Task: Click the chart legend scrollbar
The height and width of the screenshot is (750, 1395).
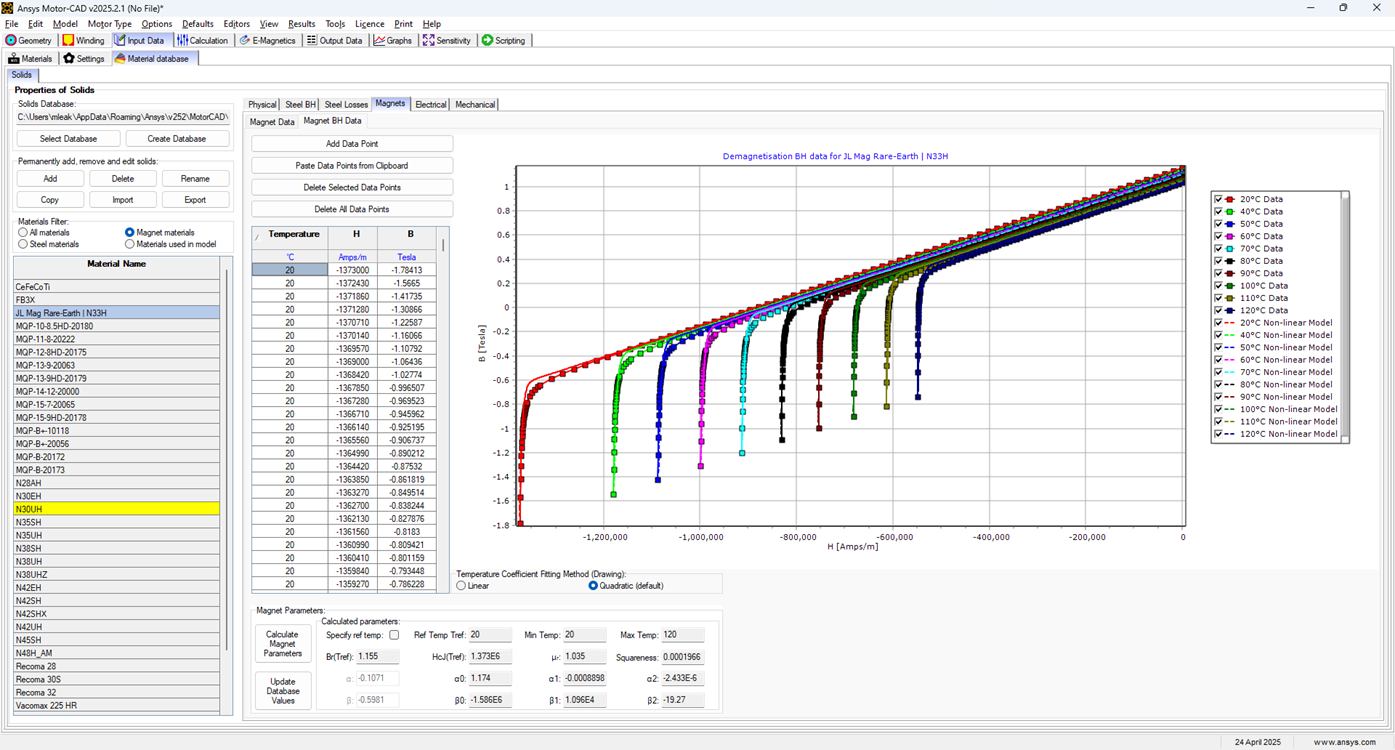Action: coord(1345,317)
